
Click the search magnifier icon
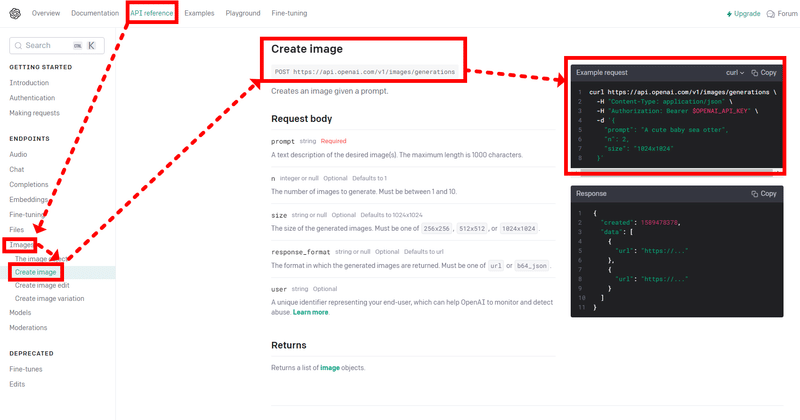[x=18, y=45]
